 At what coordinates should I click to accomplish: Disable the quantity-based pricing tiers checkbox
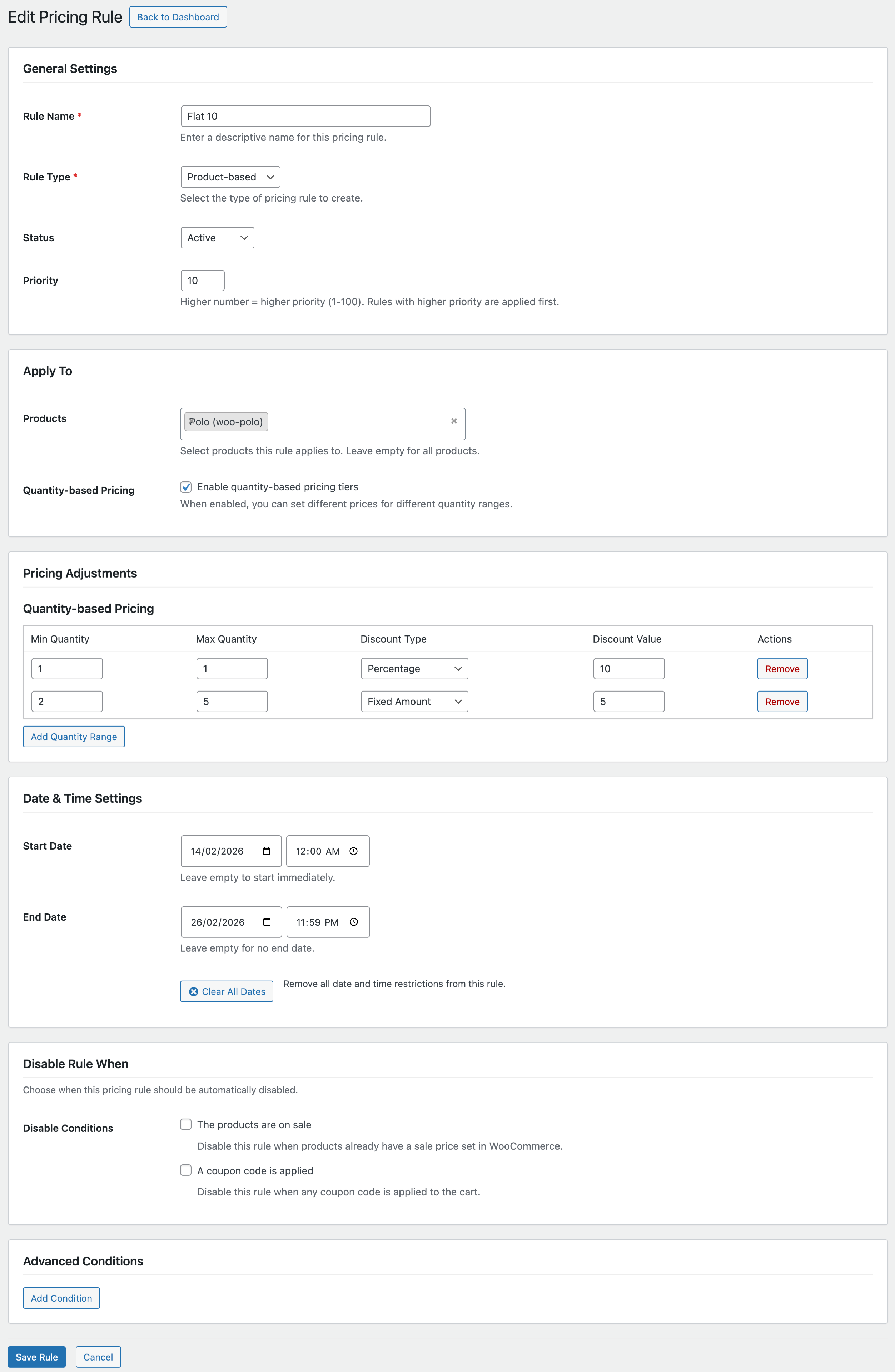click(x=185, y=487)
